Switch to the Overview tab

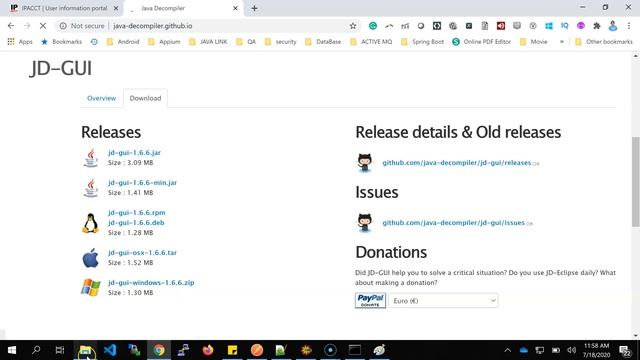tap(101, 98)
